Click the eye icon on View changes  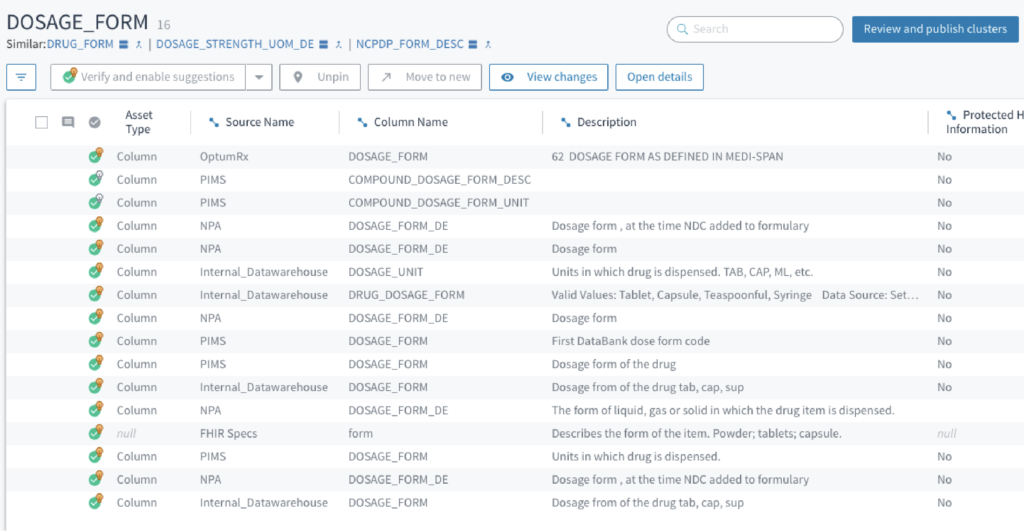tap(507, 77)
